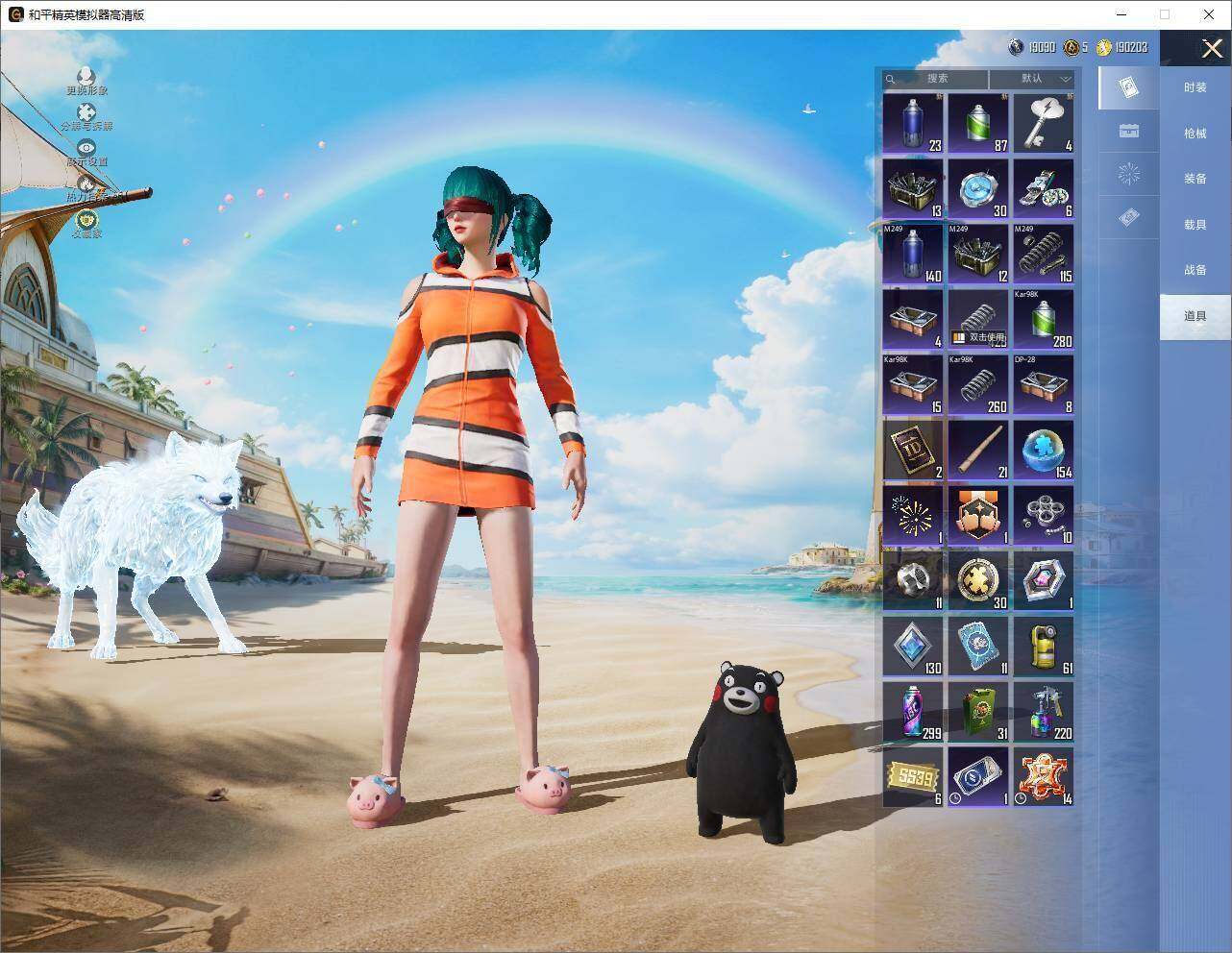
Task: Select the yellow canister item with count 61
Action: [x=1044, y=646]
